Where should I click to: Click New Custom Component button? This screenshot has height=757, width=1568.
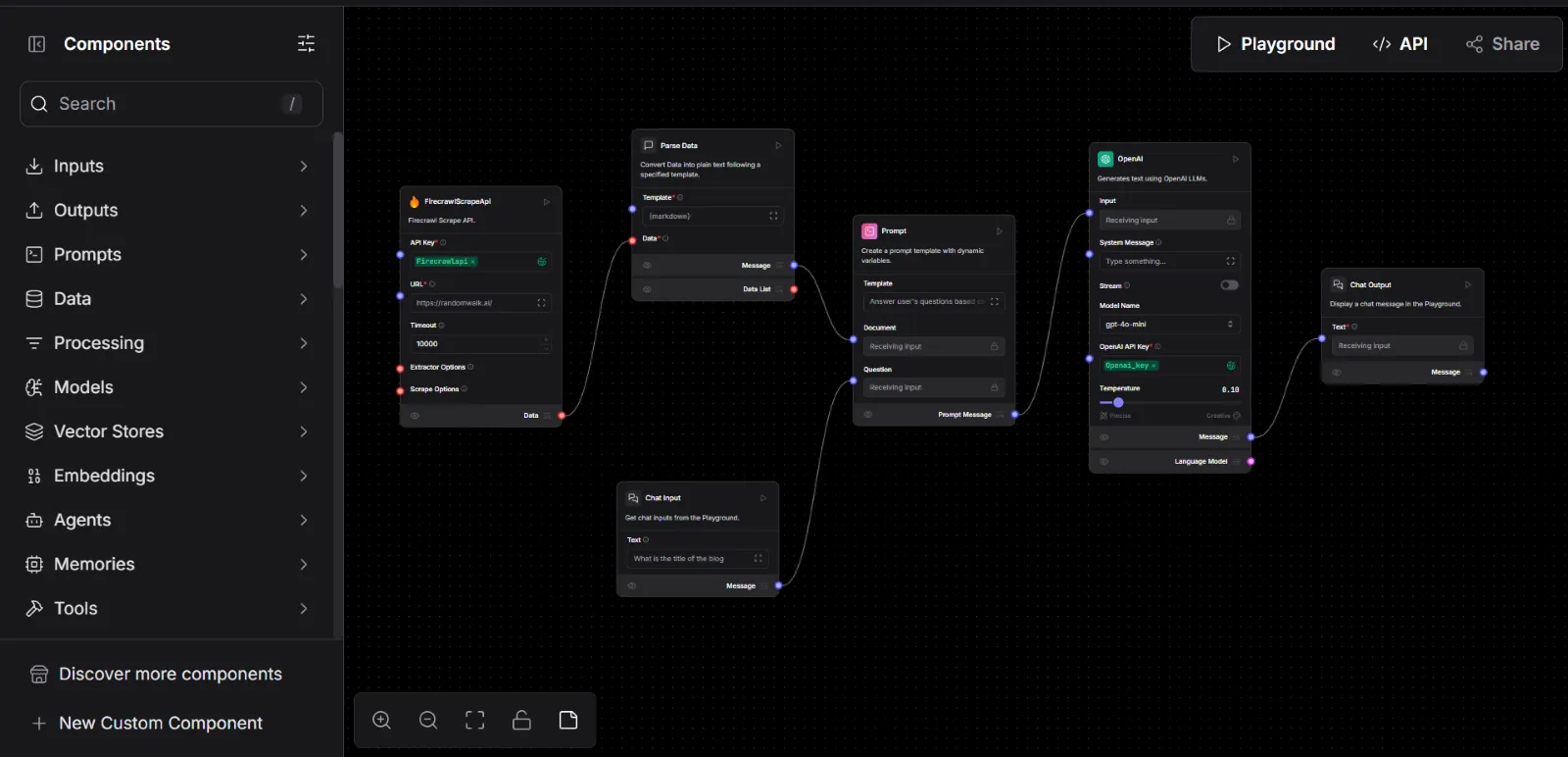(160, 723)
